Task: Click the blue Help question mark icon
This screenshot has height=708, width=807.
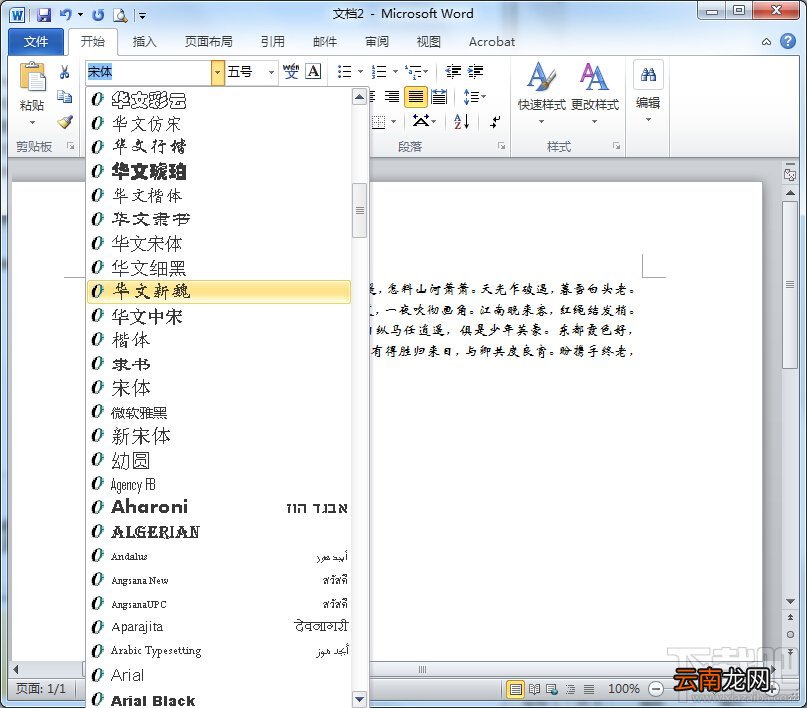Action: pyautogui.click(x=788, y=41)
